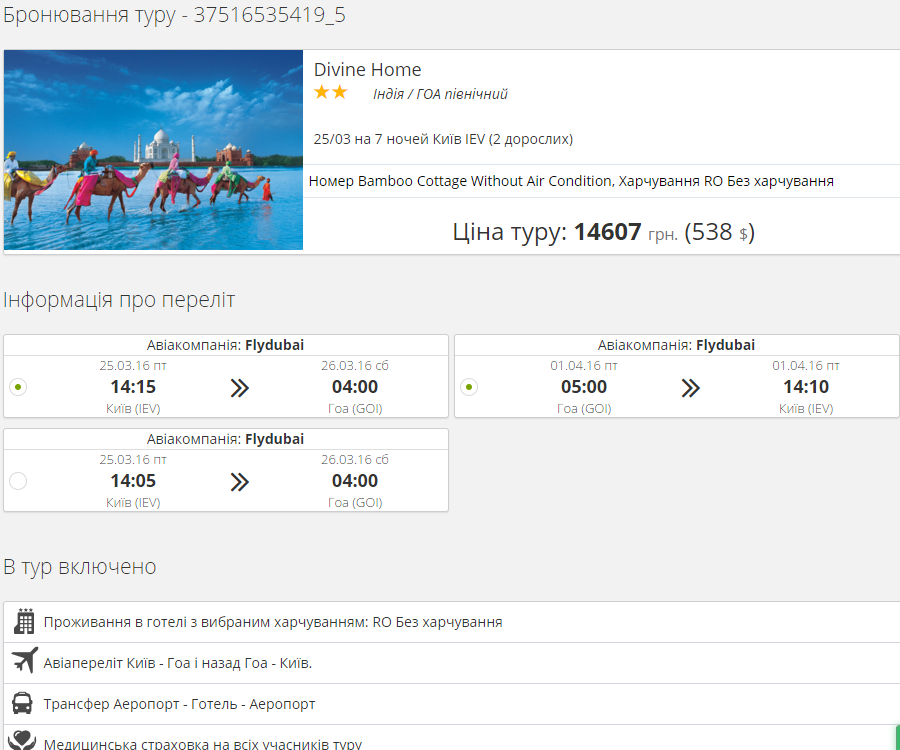Image resolution: width=900 pixels, height=750 pixels.
Task: Click the bus icon for airport transfer
Action: [23, 703]
